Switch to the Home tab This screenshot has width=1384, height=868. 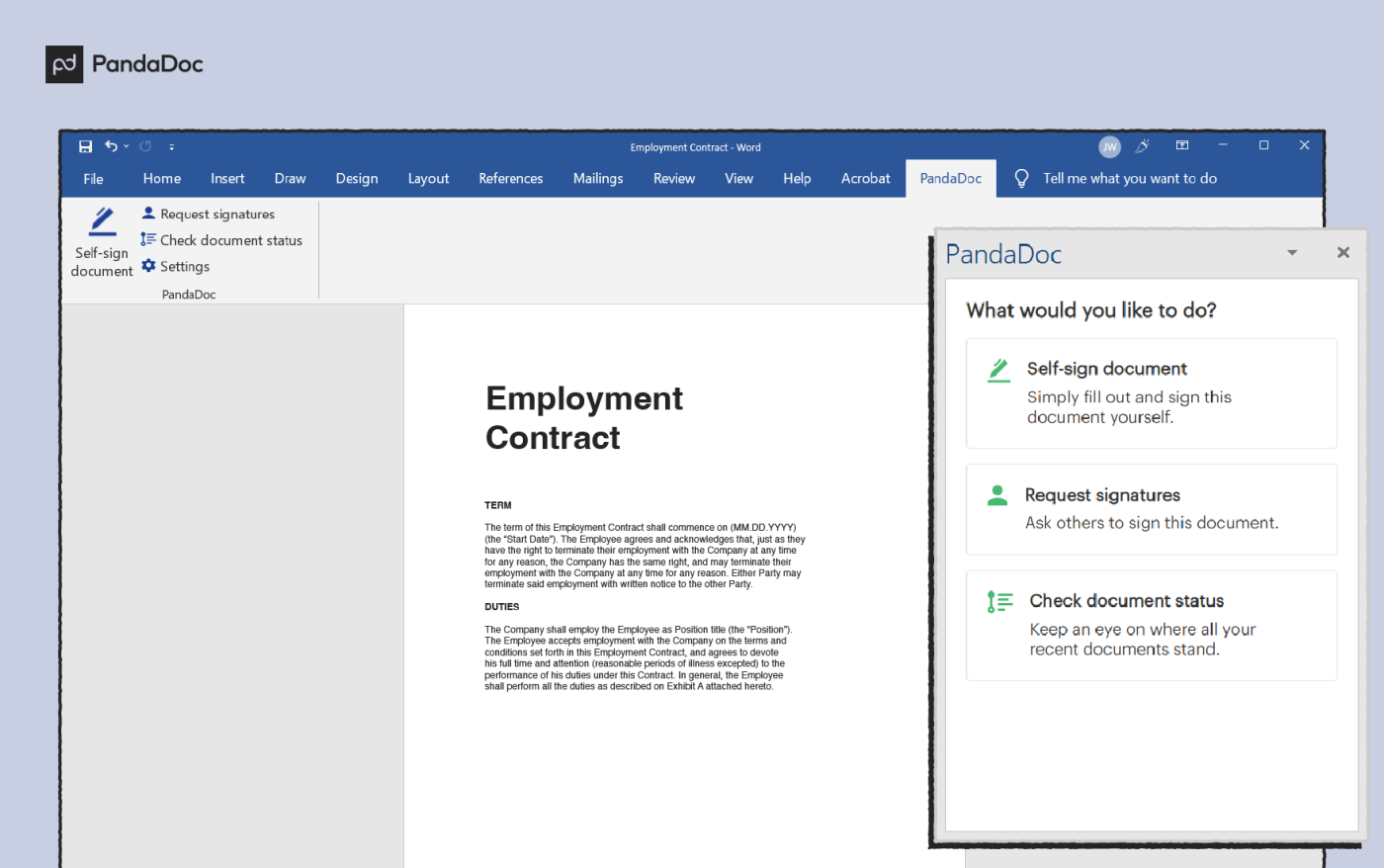pos(162,179)
